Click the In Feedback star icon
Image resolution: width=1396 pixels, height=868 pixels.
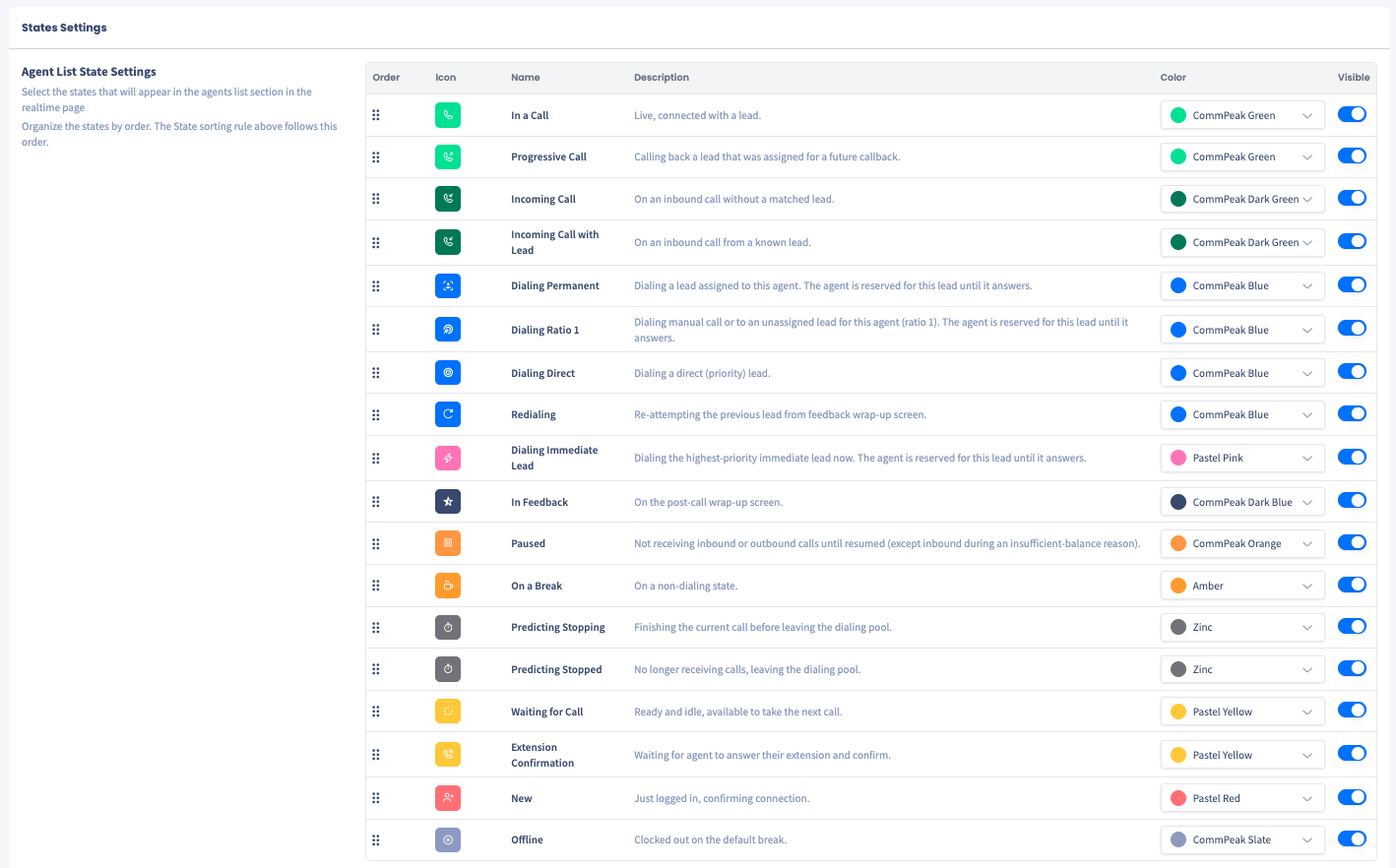[448, 502]
